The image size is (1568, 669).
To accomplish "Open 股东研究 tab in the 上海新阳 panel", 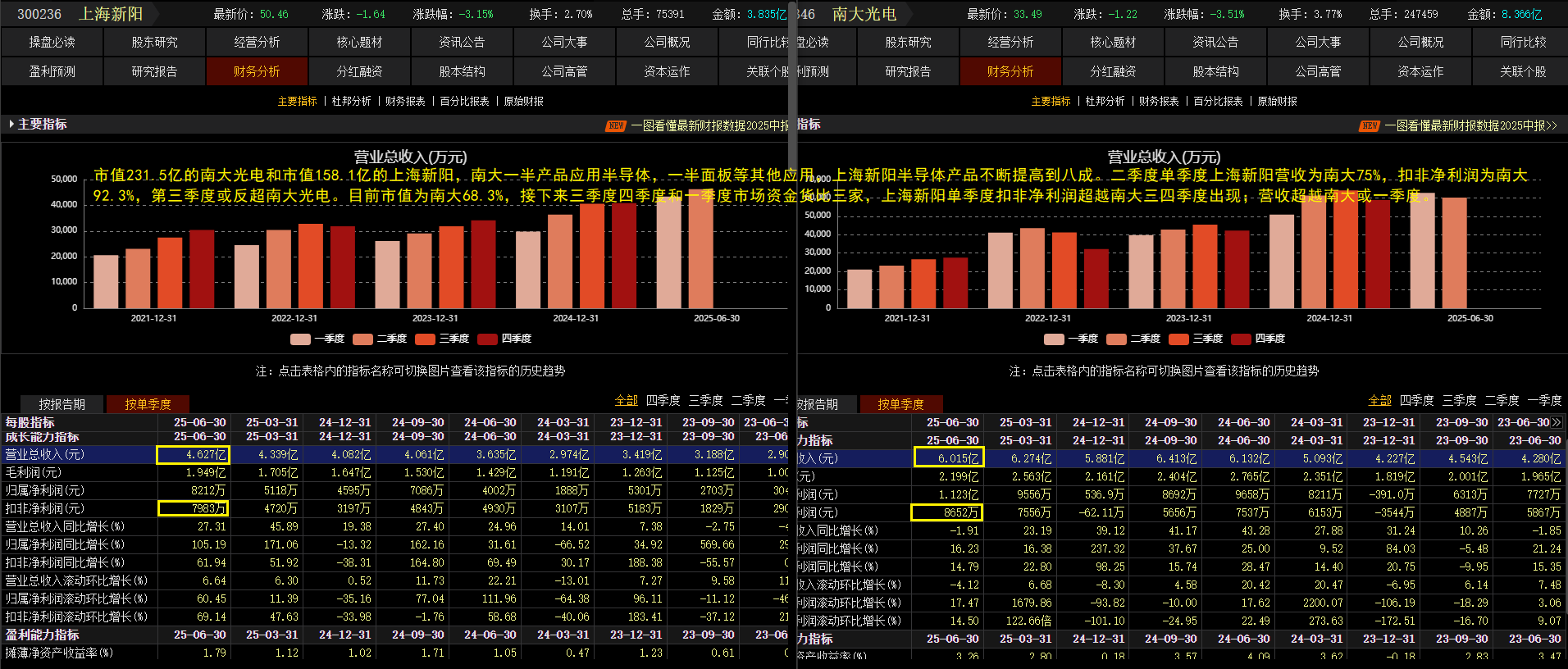I will 155,42.
